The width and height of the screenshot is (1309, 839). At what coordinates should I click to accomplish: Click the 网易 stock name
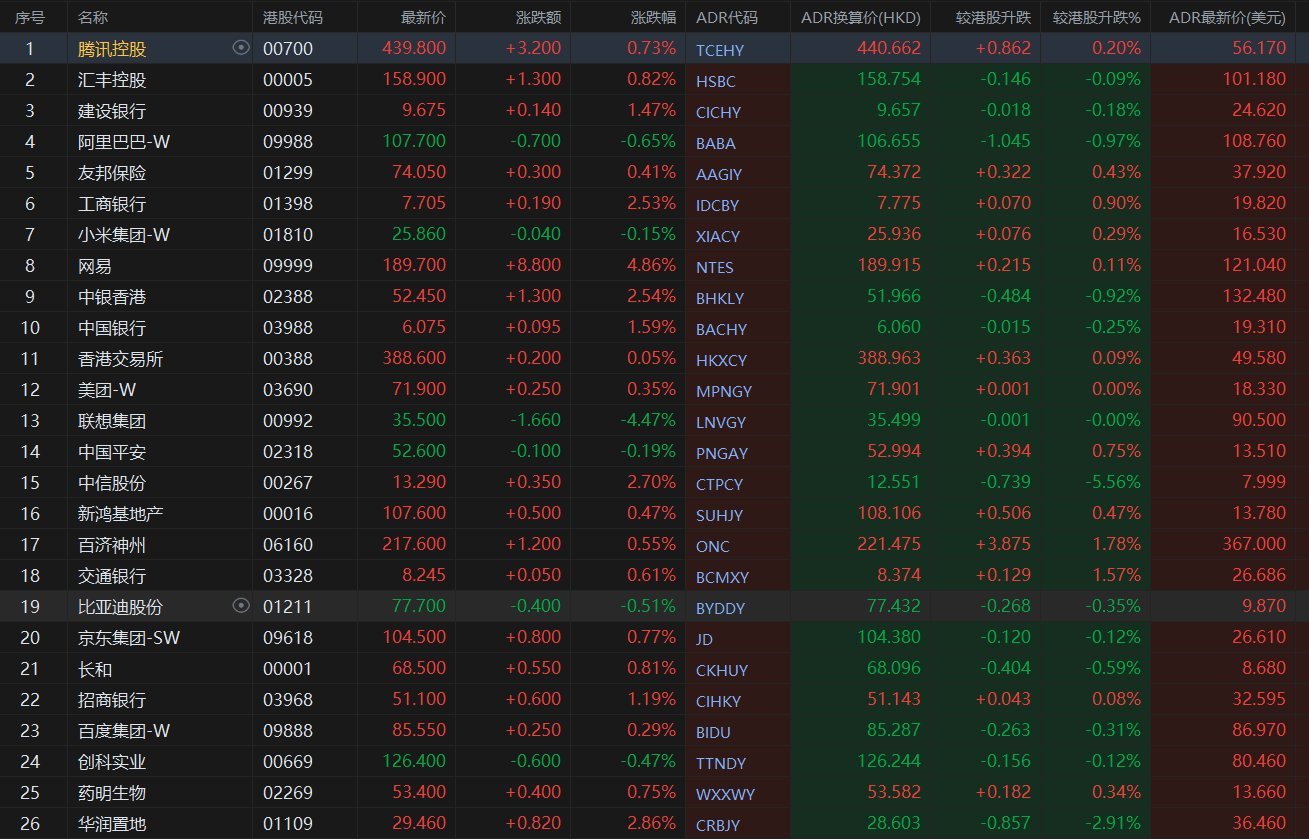[x=95, y=265]
